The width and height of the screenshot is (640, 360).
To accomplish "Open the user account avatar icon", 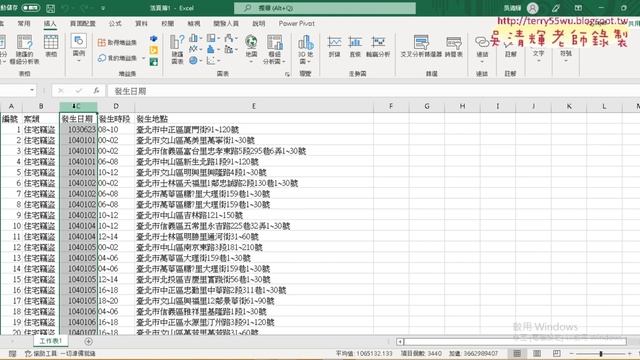I will tap(533, 8).
